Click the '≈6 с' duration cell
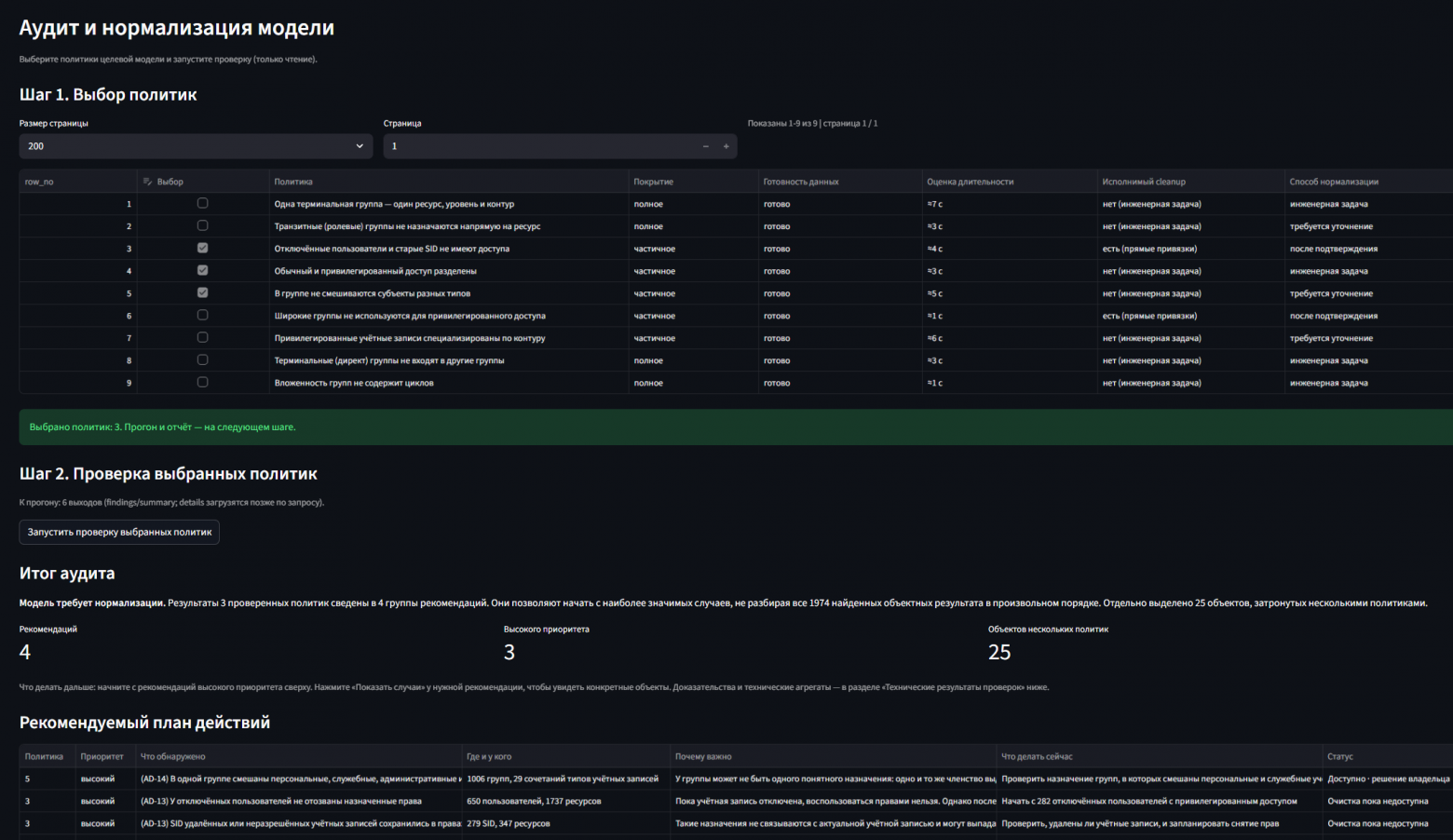The image size is (1453, 840). pos(1009,338)
